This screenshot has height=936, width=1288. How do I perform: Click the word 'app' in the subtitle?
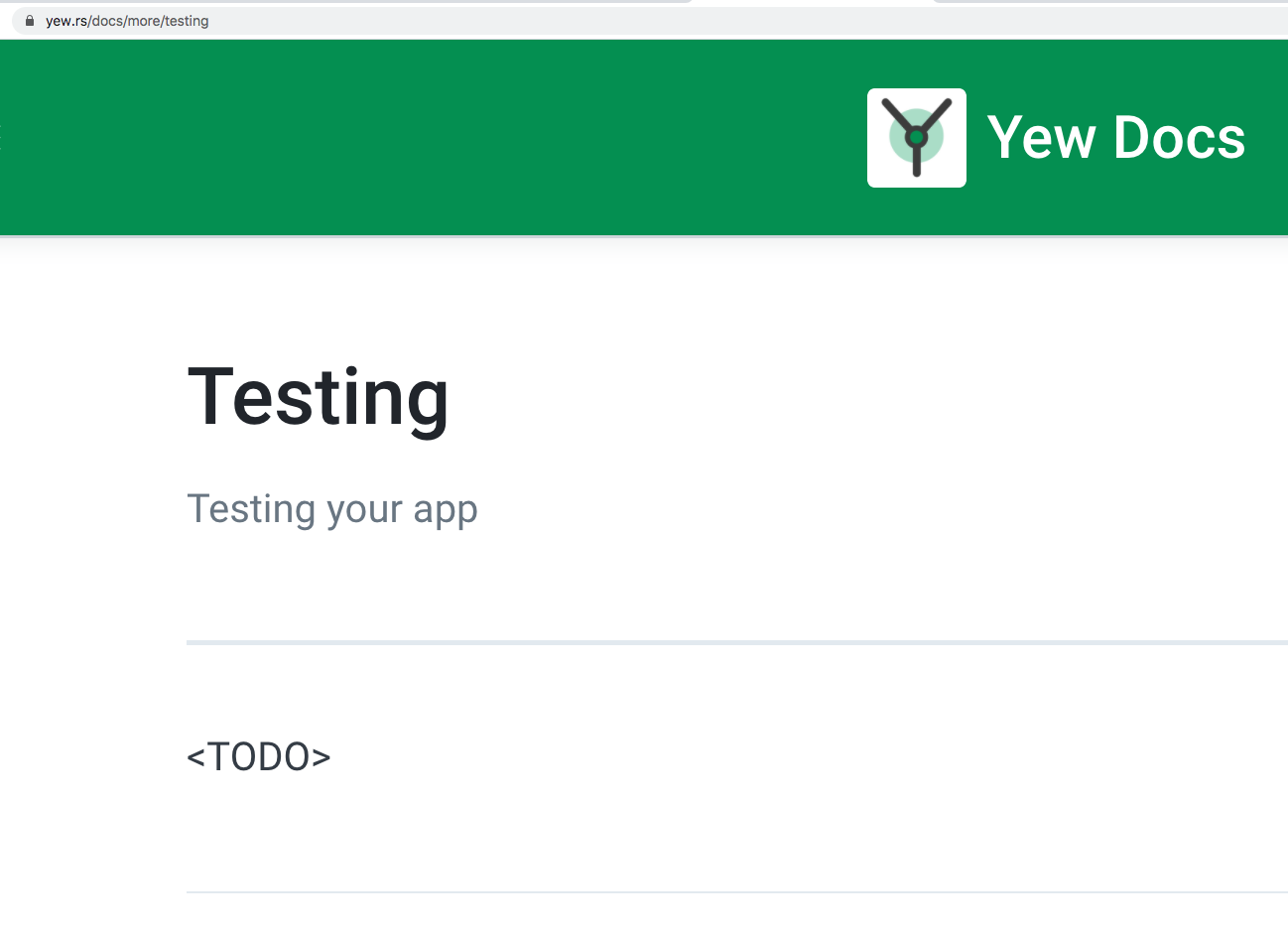pyautogui.click(x=446, y=511)
